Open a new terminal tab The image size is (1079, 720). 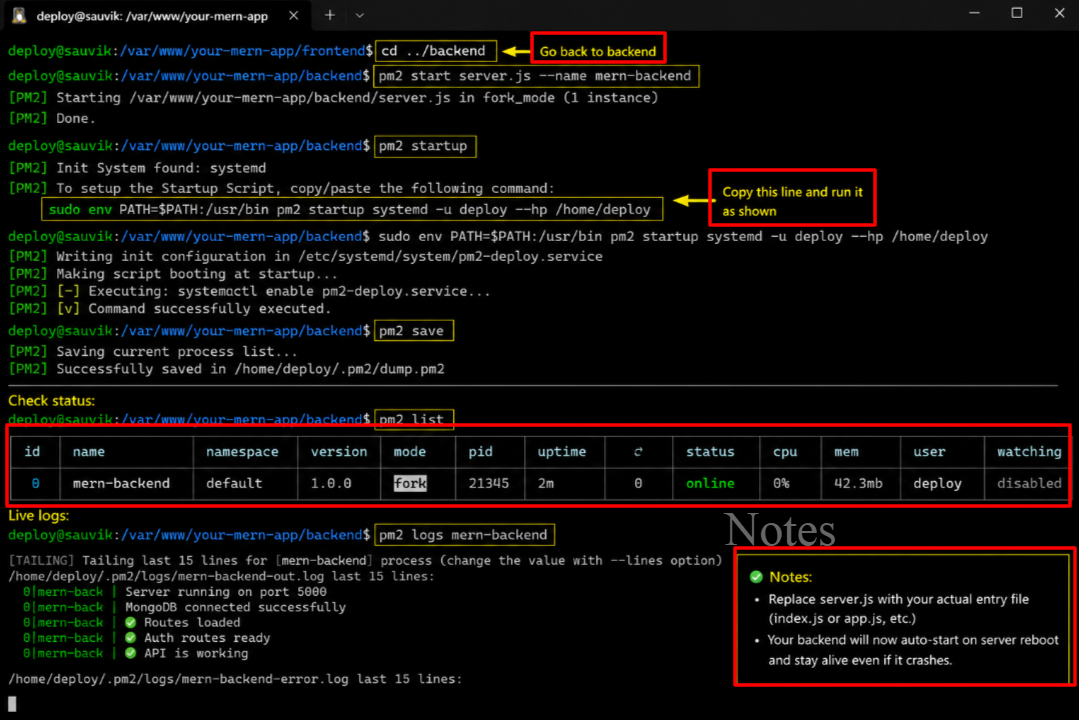(x=330, y=14)
